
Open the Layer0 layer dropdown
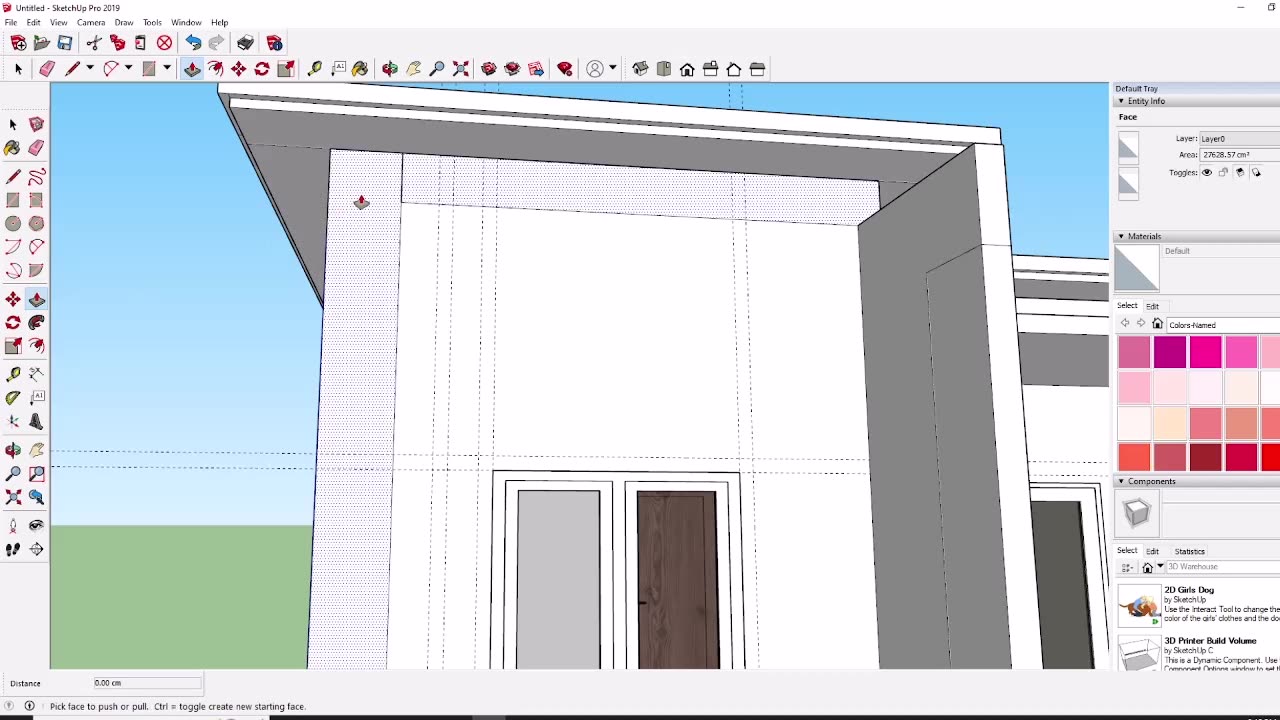[1239, 139]
